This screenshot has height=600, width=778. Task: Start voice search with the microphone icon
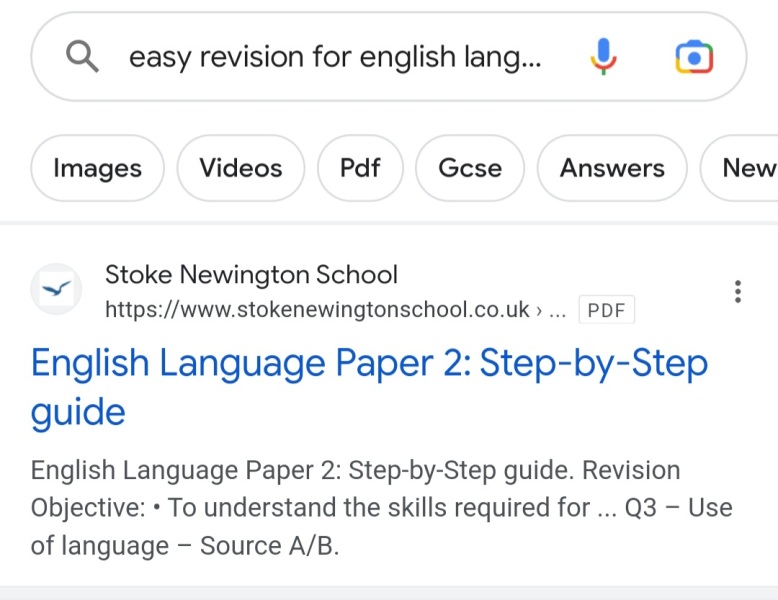[x=603, y=57]
